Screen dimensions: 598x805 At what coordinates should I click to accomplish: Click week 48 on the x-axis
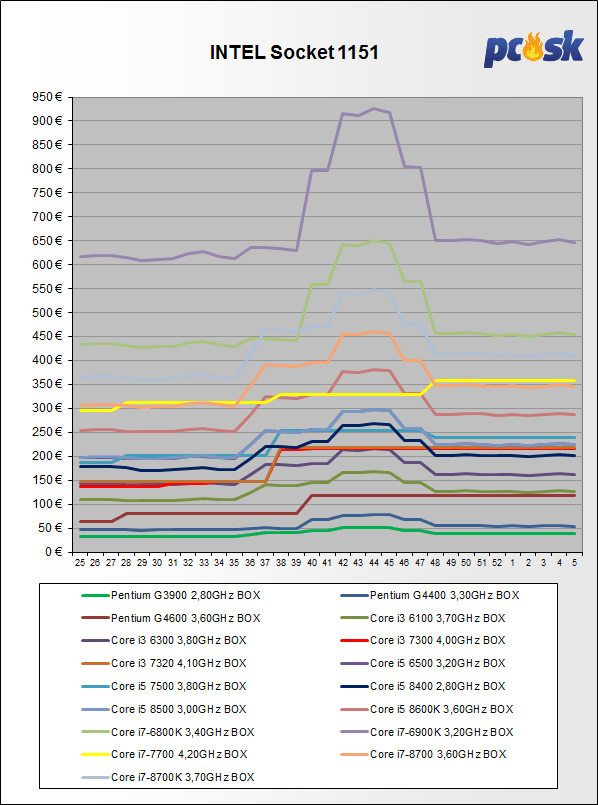point(435,563)
